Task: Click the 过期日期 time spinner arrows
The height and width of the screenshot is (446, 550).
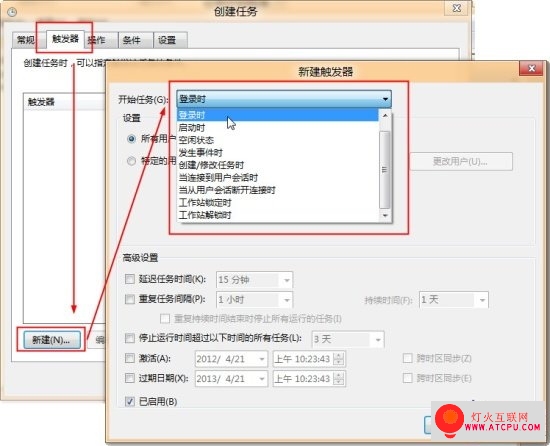Action: pyautogui.click(x=338, y=378)
